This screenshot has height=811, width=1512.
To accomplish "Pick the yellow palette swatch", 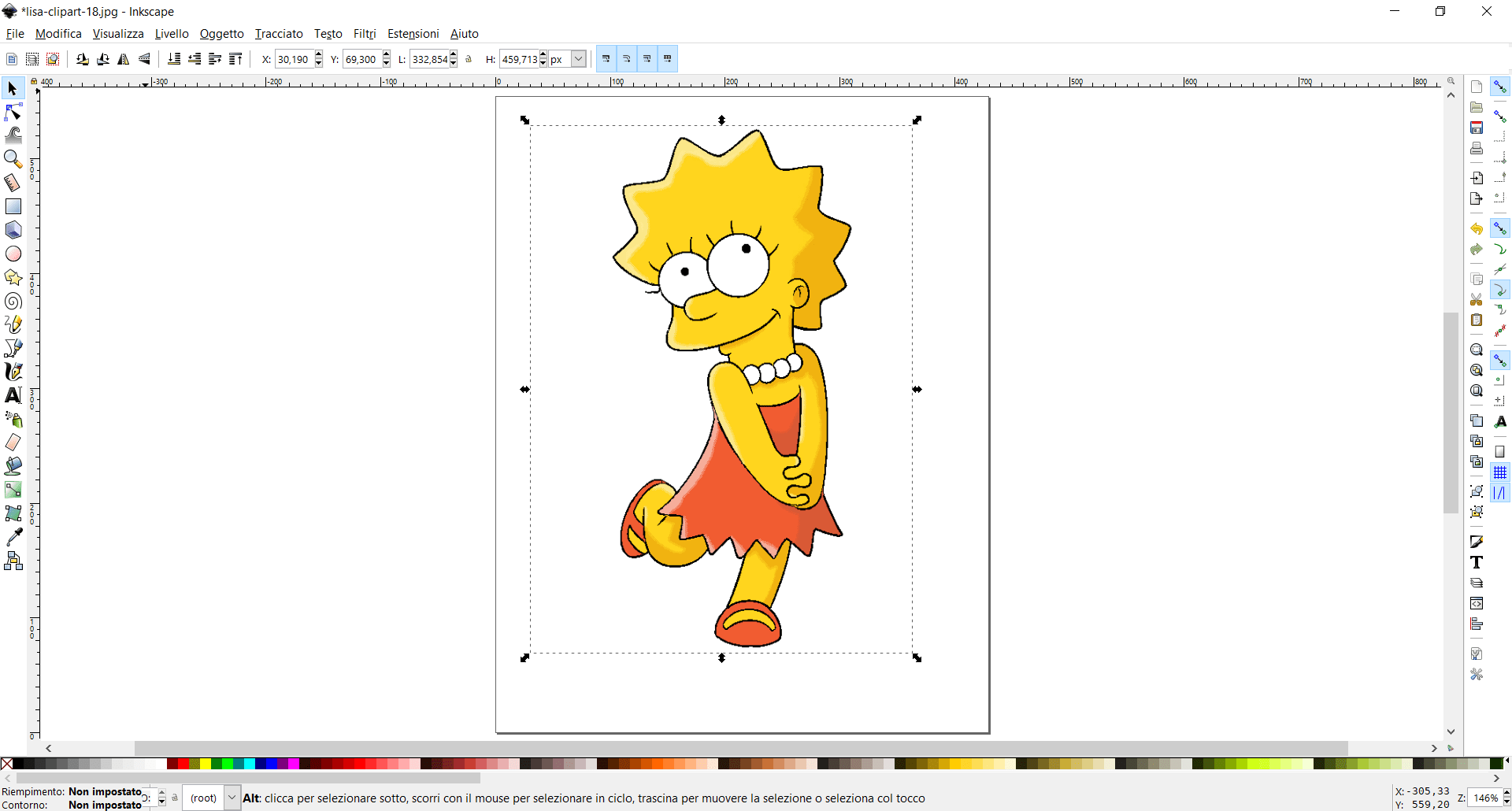I will pos(205,764).
